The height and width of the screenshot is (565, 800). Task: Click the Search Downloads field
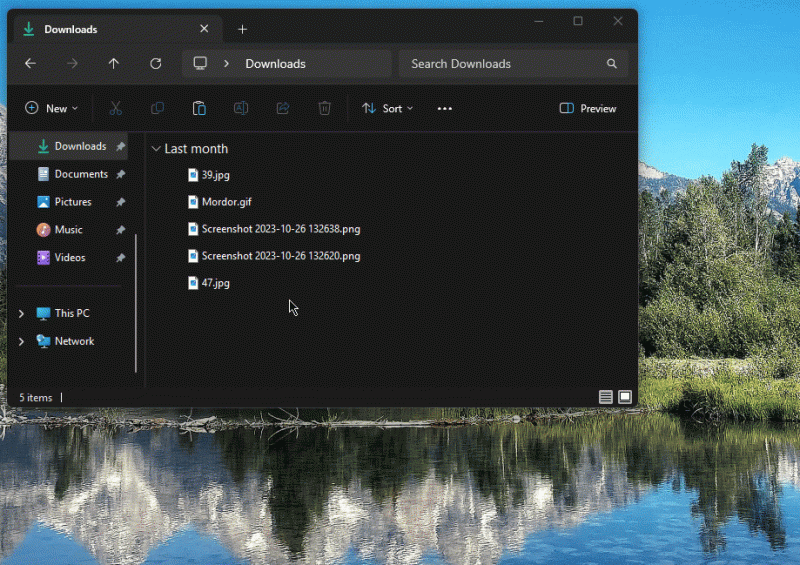pos(514,64)
